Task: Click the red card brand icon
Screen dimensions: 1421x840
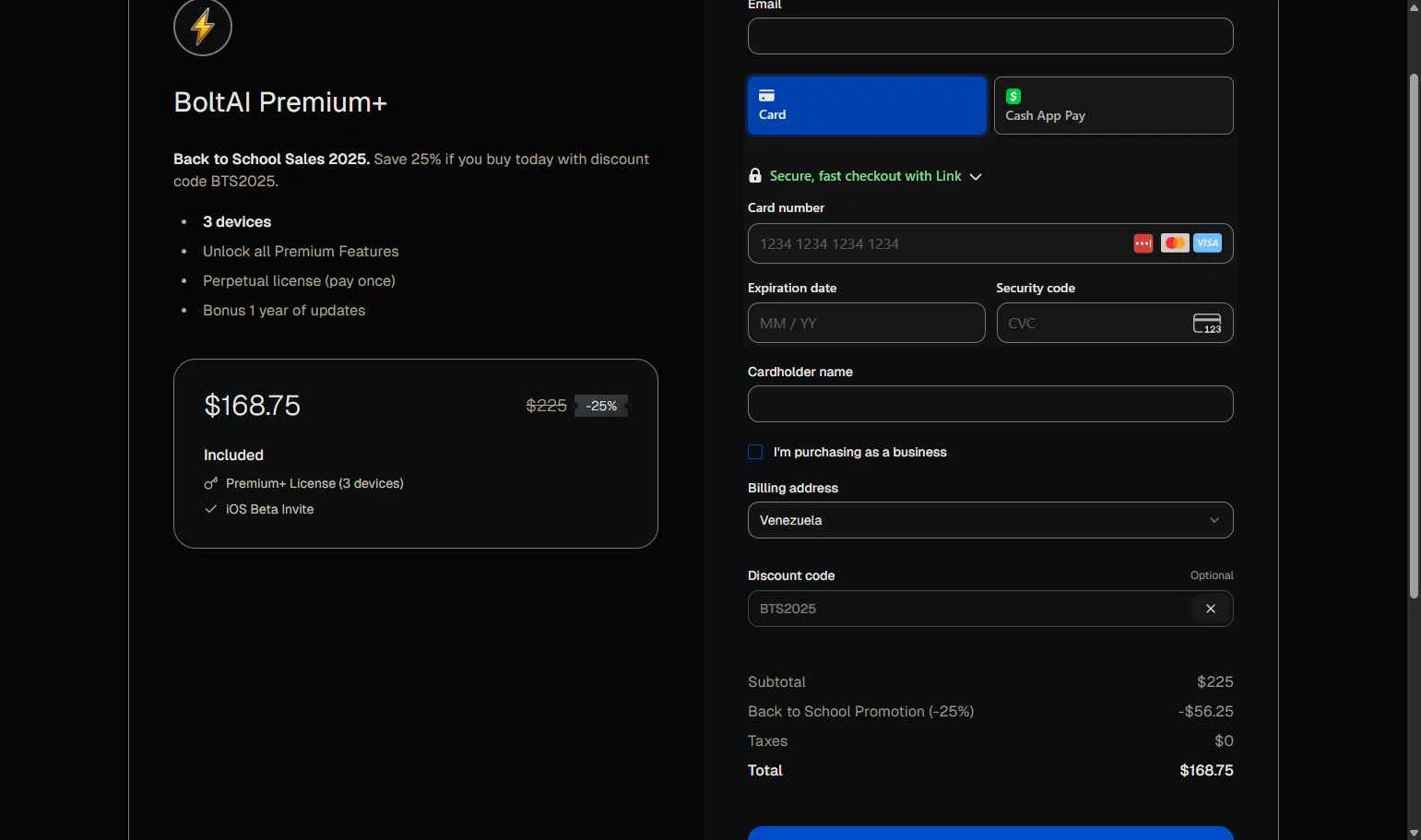Action: click(1143, 243)
